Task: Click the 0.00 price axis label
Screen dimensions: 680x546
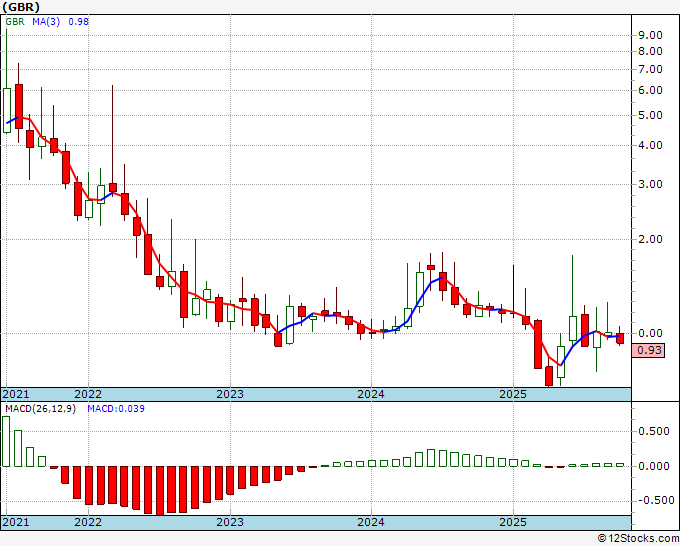Action: [x=651, y=333]
